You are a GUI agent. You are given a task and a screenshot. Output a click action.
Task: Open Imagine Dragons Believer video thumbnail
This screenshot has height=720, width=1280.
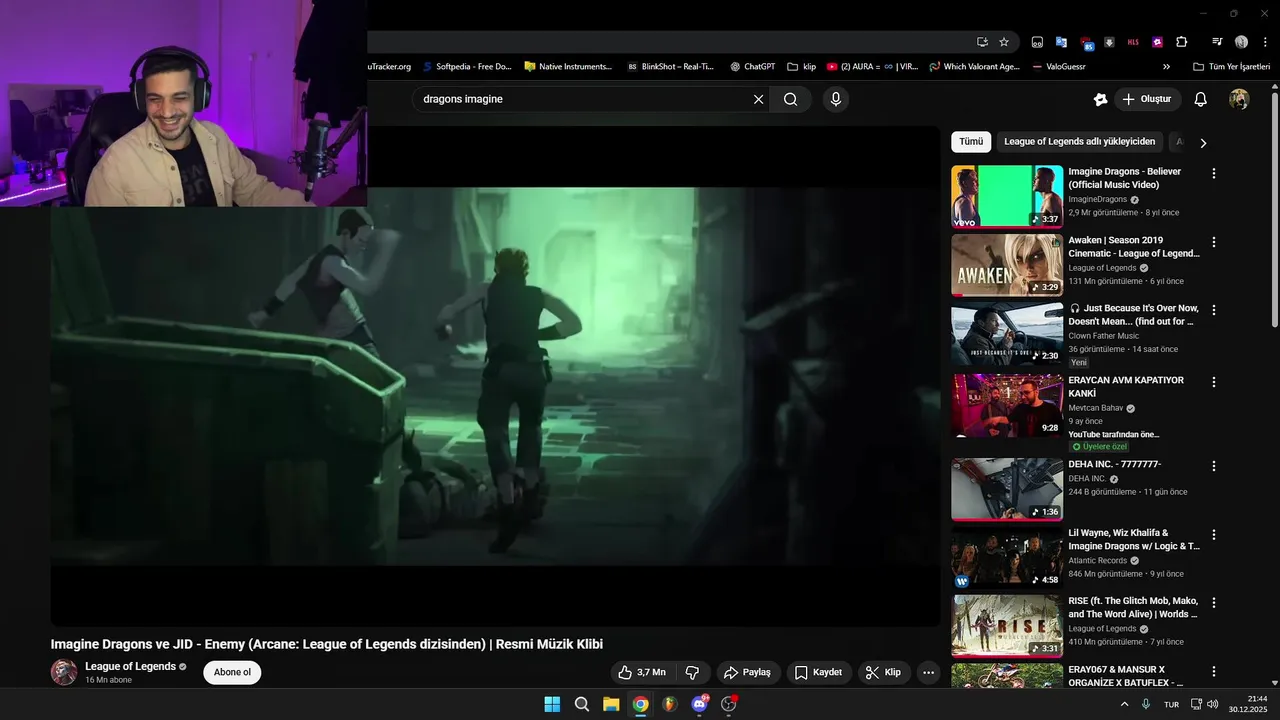[x=1007, y=196]
